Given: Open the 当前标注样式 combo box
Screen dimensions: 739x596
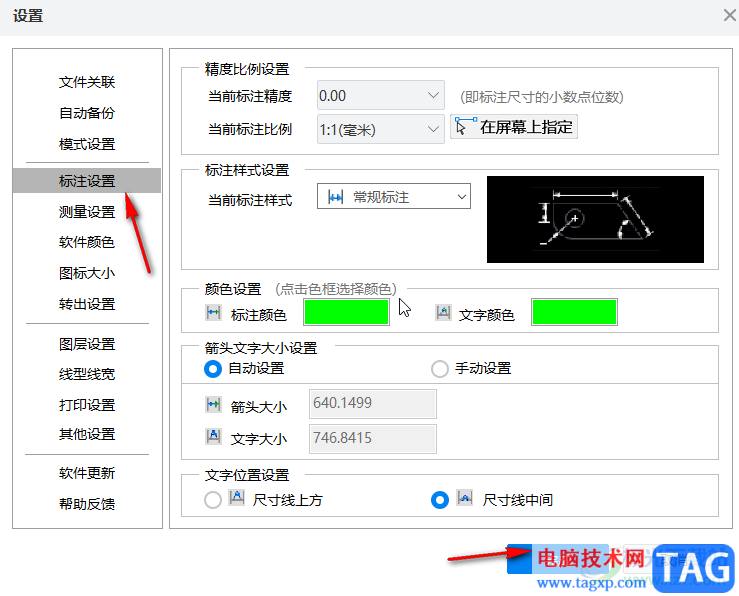Looking at the screenshot, I should pyautogui.click(x=394, y=196).
